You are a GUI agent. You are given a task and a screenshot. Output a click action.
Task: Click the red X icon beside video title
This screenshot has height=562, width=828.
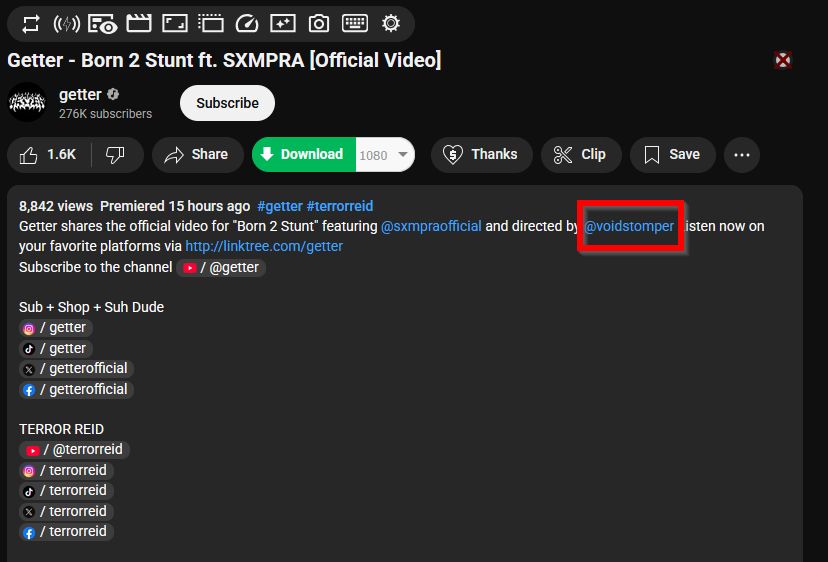pos(783,60)
